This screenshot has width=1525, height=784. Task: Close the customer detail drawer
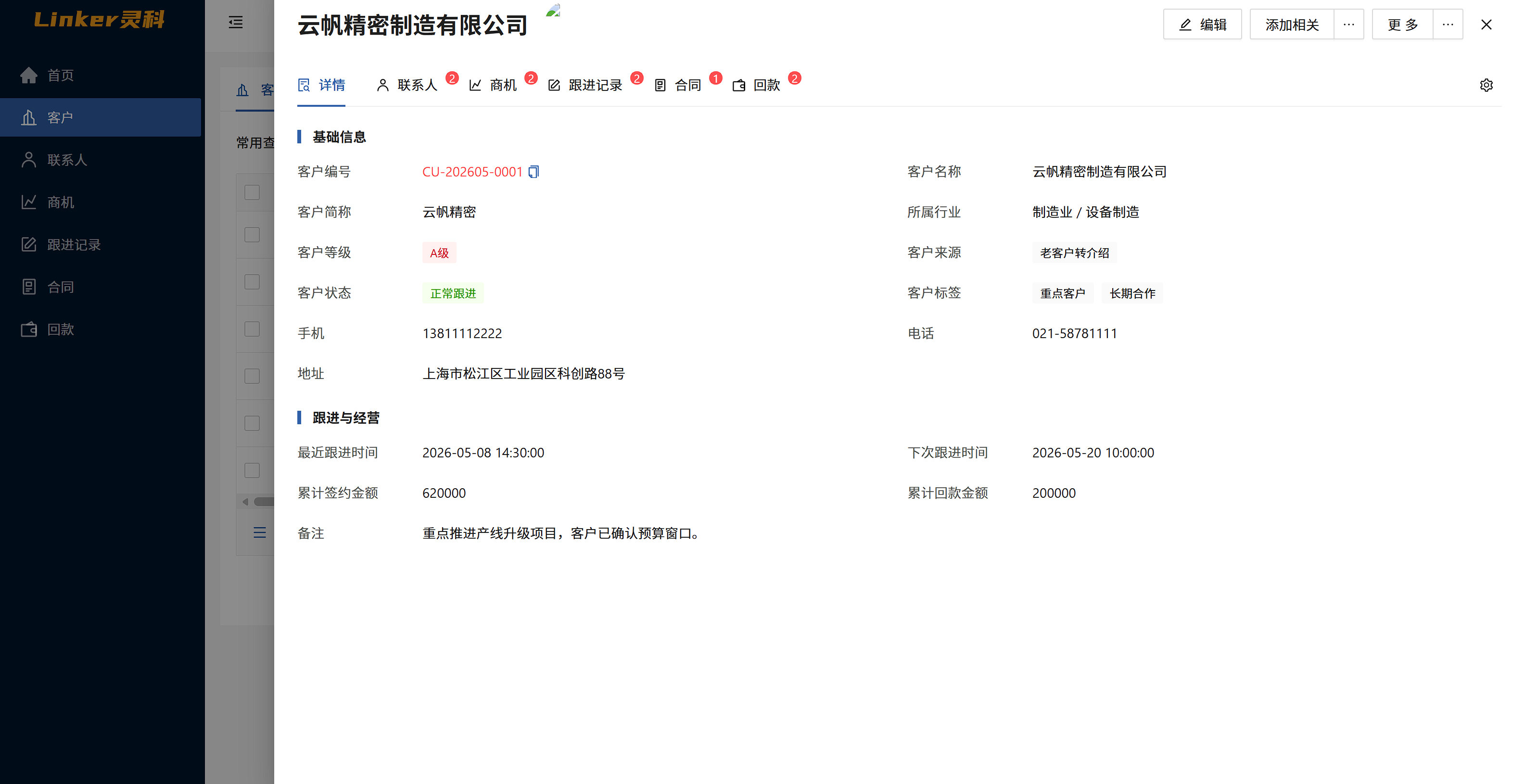(x=1486, y=24)
